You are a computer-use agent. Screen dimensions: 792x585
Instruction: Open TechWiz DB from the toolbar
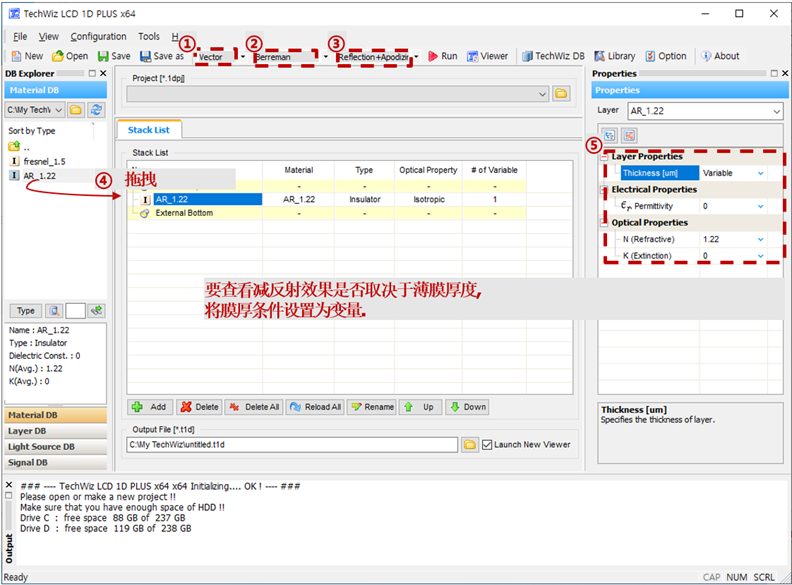click(x=553, y=56)
